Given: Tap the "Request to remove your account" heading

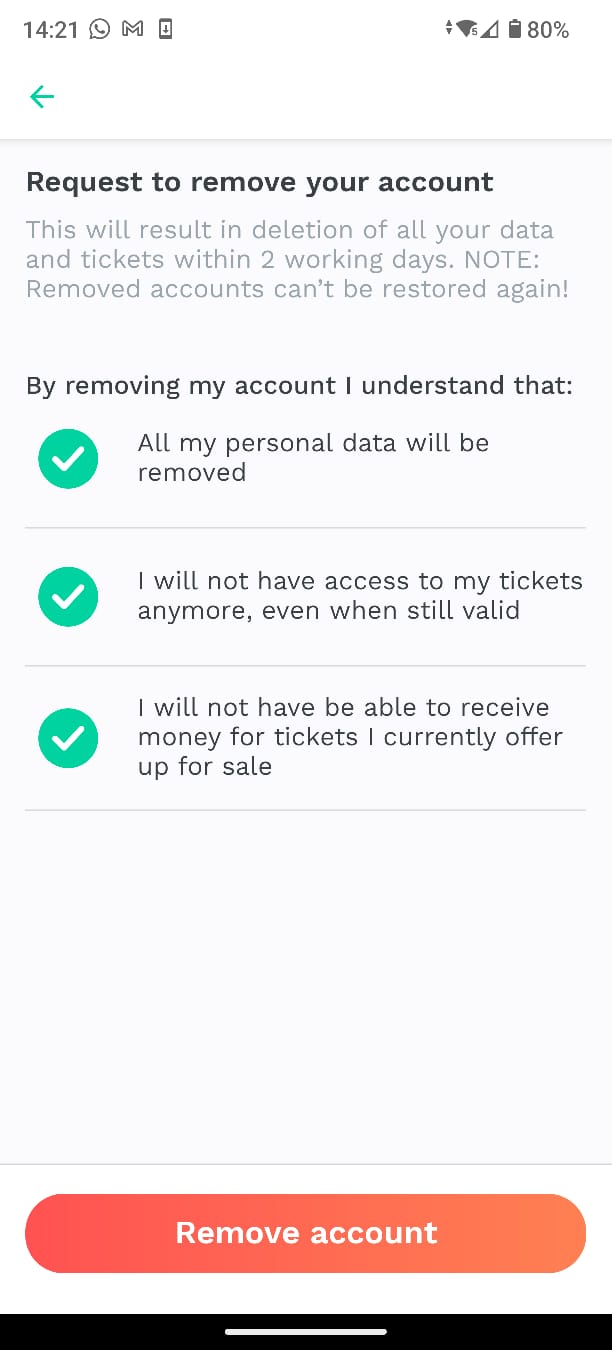Looking at the screenshot, I should pyautogui.click(x=260, y=182).
